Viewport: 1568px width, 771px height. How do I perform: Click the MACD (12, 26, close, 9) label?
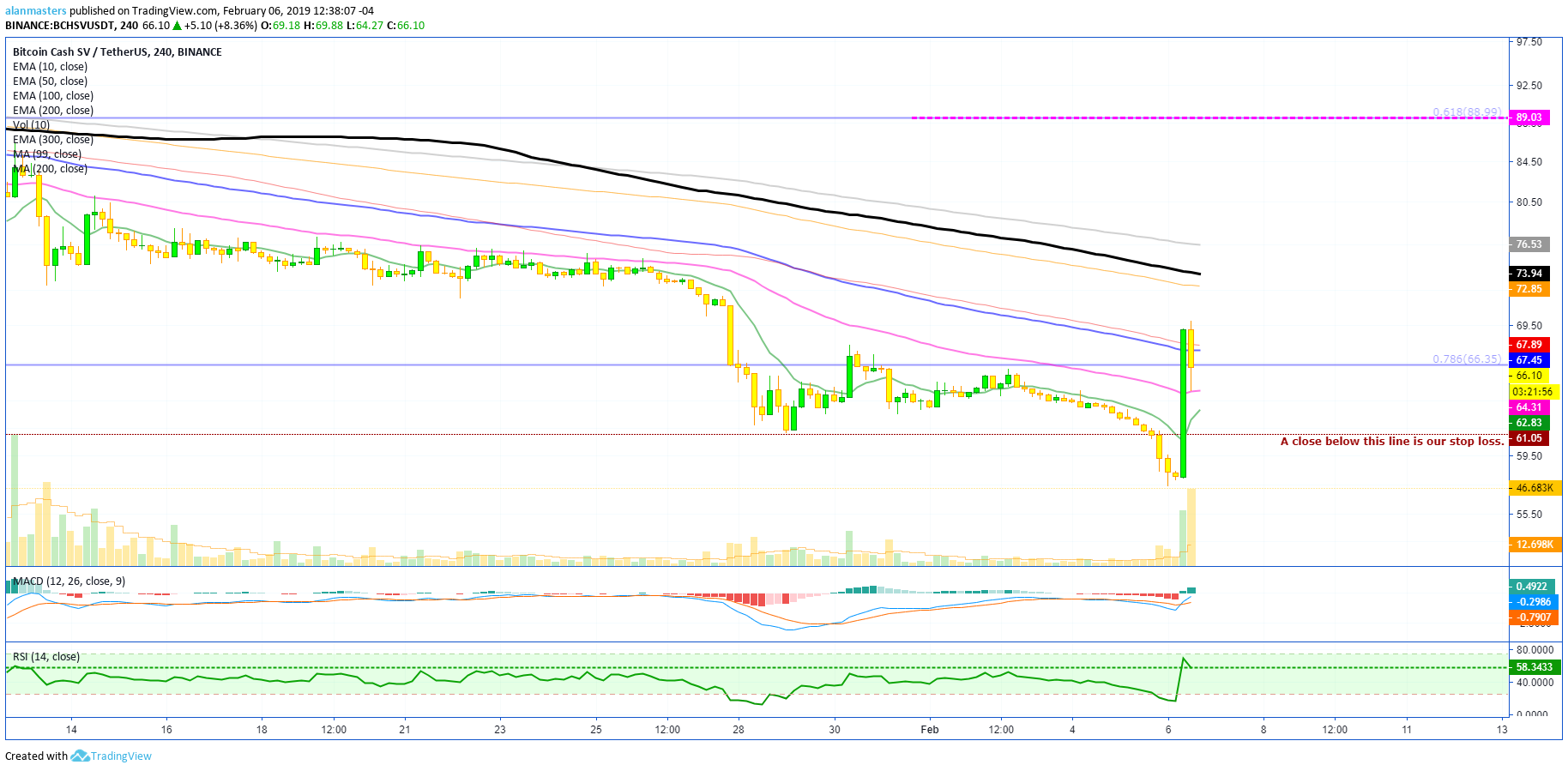click(x=69, y=581)
